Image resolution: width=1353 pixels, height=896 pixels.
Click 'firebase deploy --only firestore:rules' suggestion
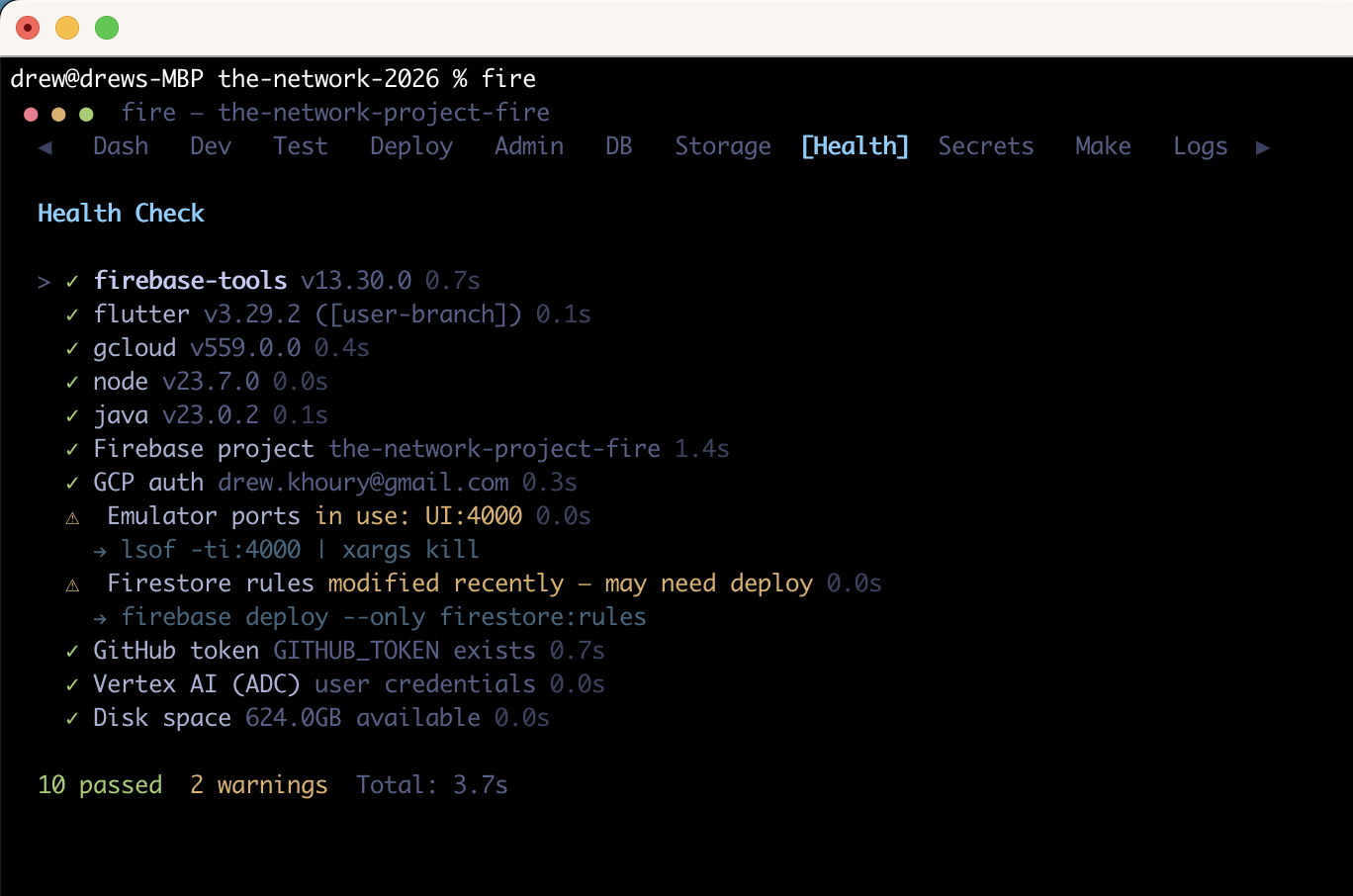coord(384,617)
